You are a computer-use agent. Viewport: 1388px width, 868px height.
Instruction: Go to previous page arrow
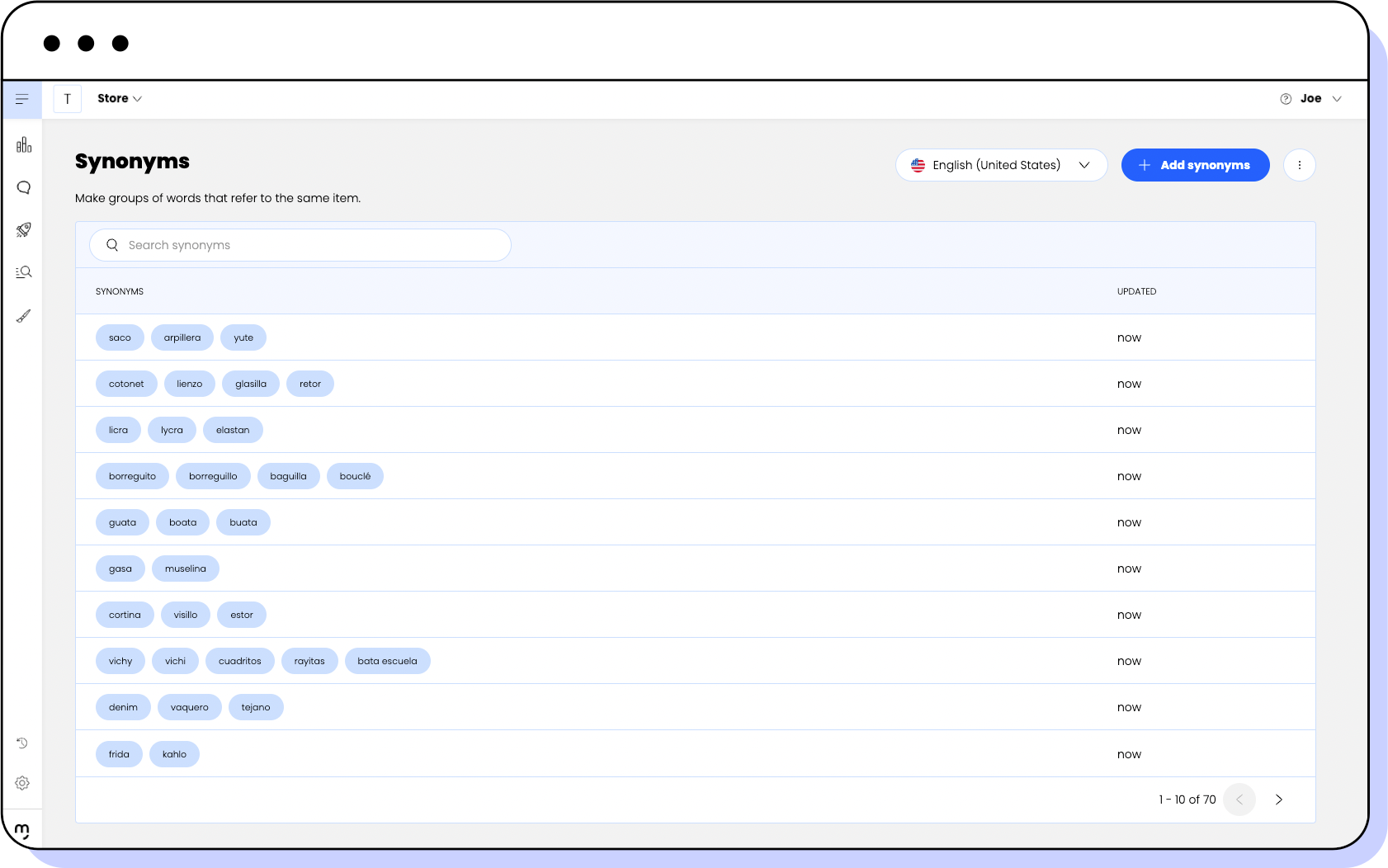1239,800
